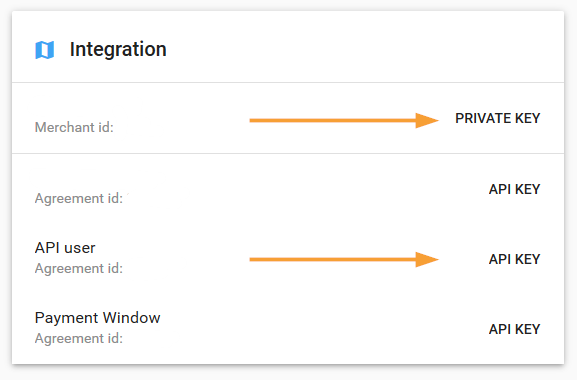Click Agreement id under API user
This screenshot has height=380, width=577.
tap(79, 268)
